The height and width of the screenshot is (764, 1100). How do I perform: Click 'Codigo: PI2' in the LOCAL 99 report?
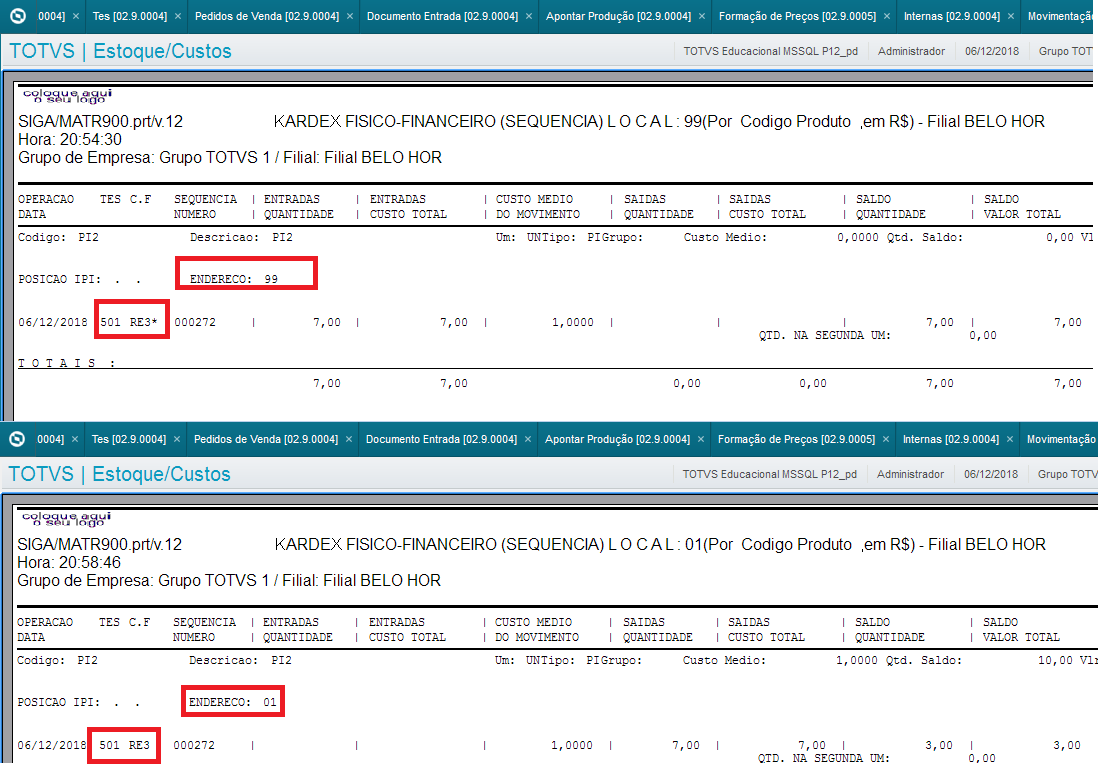[x=58, y=237]
